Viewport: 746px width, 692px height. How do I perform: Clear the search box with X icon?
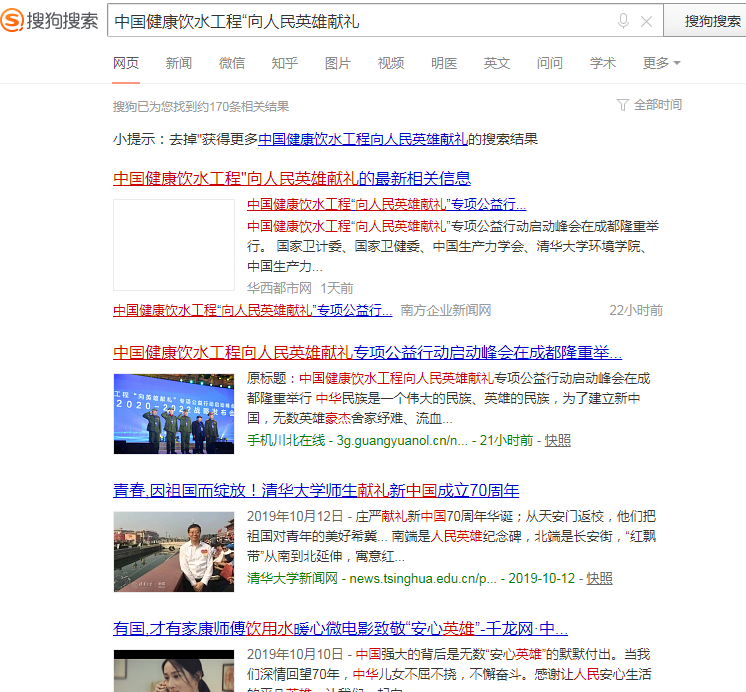[x=647, y=21]
